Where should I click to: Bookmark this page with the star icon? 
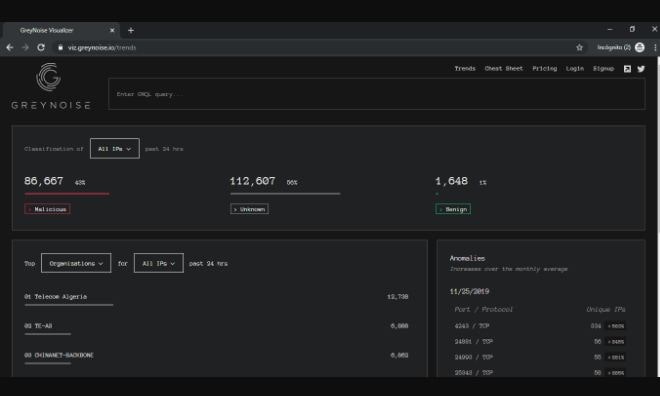click(579, 48)
